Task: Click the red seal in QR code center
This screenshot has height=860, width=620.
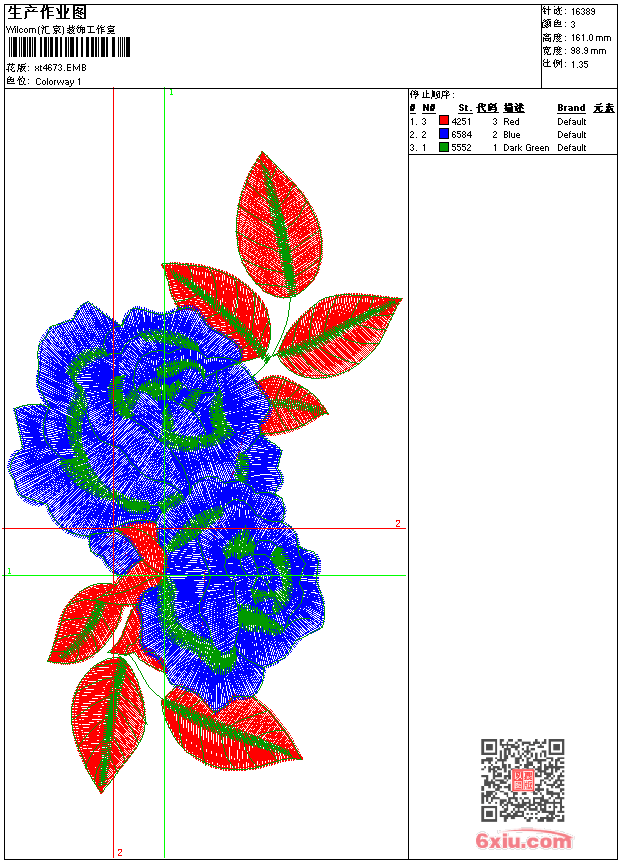Action: click(x=522, y=780)
